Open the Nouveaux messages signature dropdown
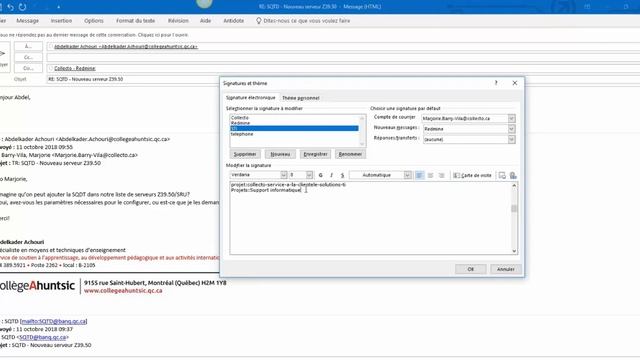 point(511,129)
